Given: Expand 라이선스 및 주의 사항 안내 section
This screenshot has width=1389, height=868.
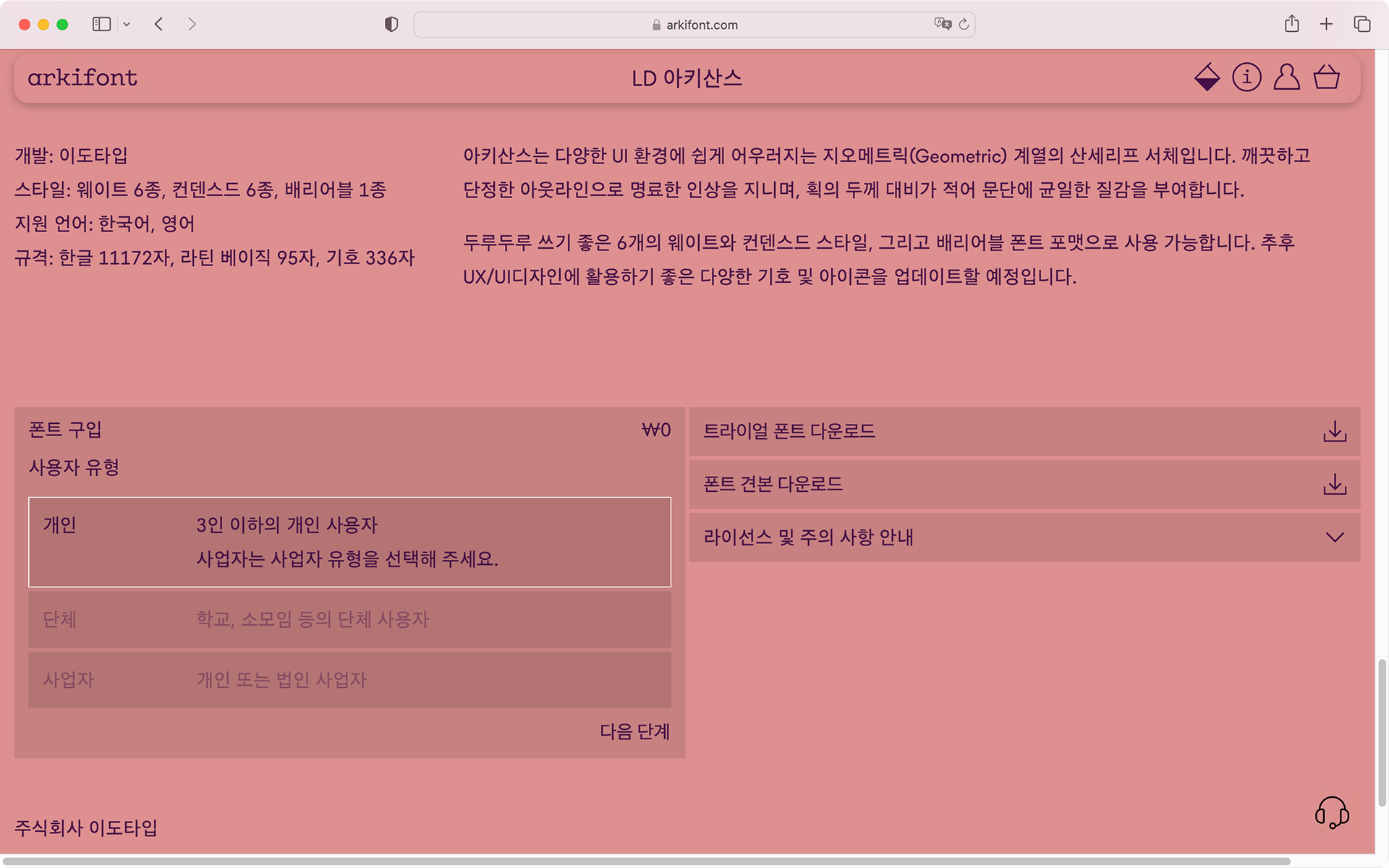Looking at the screenshot, I should coord(1024,537).
